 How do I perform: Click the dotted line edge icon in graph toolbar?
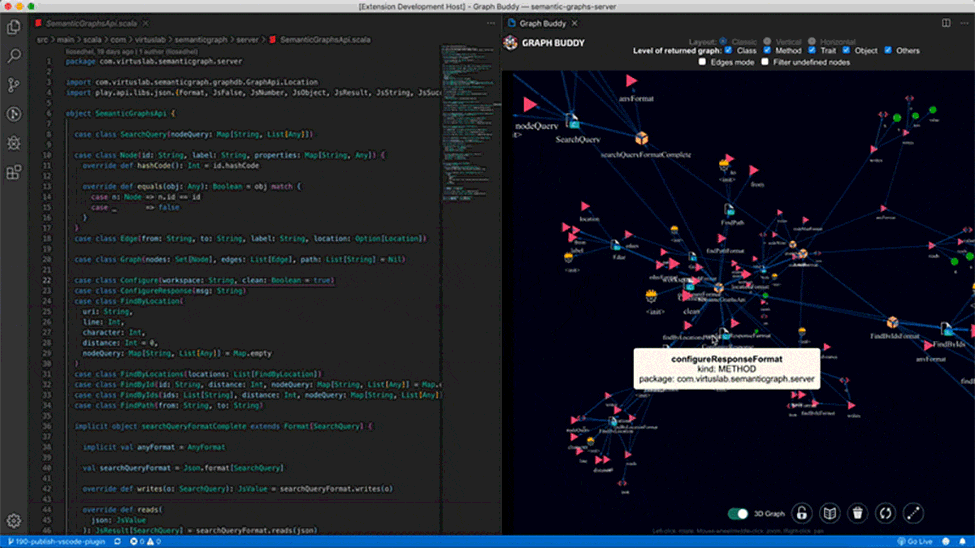[x=913, y=513]
